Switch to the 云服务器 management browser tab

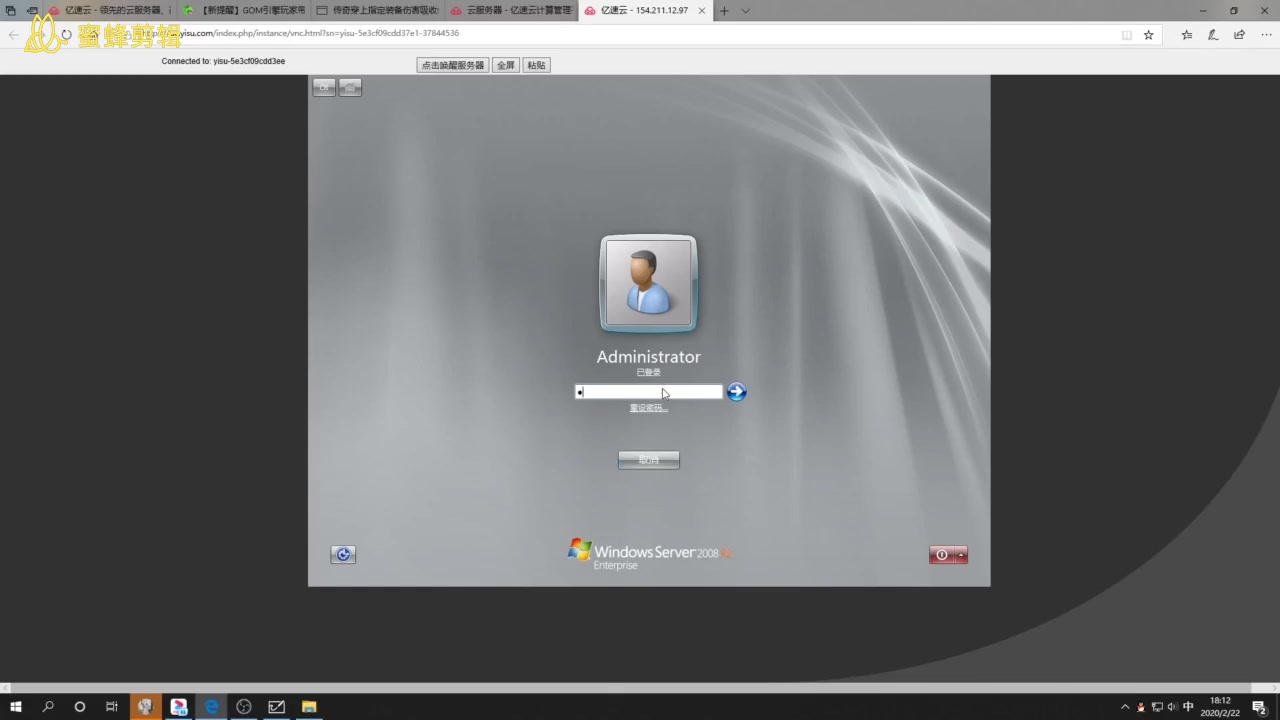click(511, 10)
